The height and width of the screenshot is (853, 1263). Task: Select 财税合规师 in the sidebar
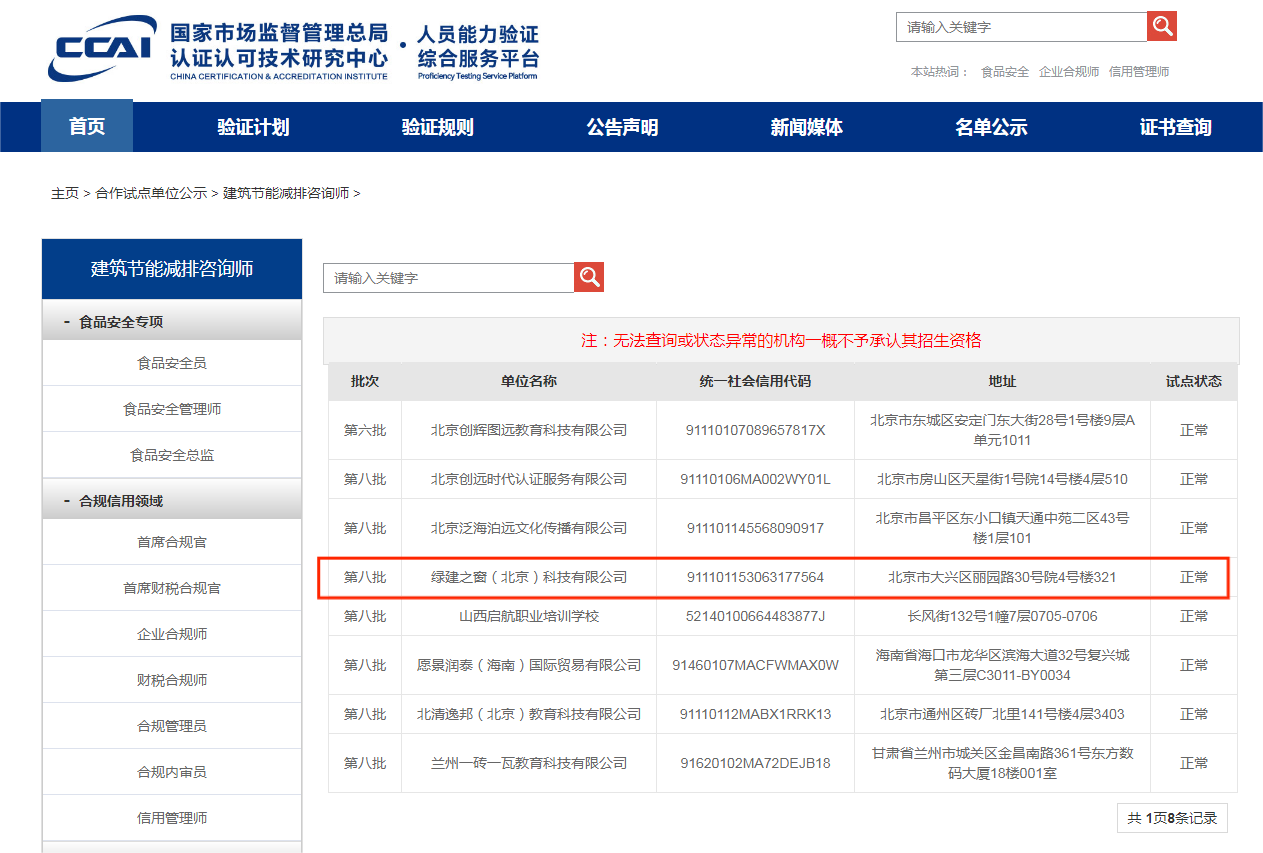click(172, 680)
